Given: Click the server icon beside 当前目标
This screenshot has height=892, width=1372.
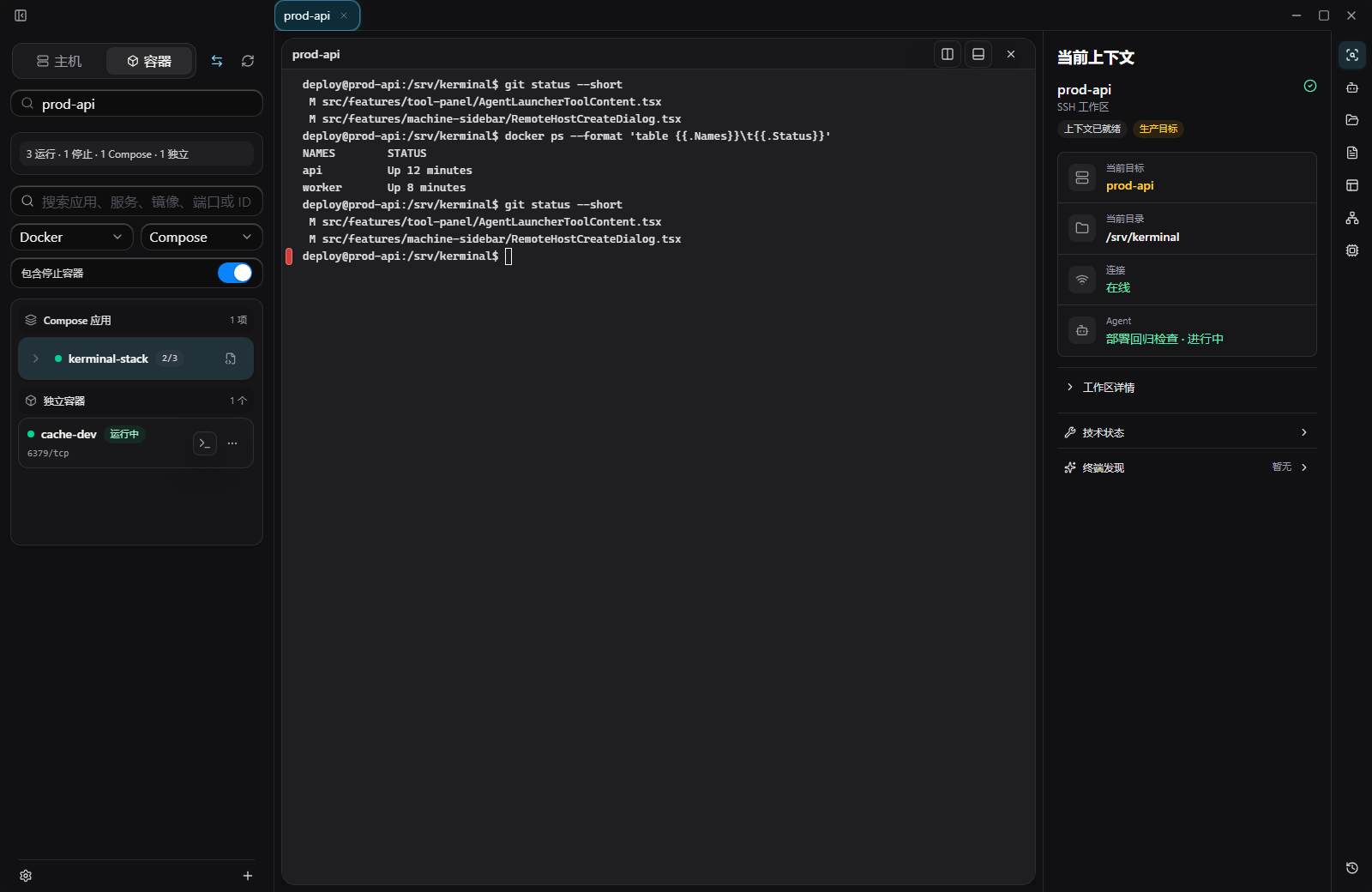Looking at the screenshot, I should point(1082,178).
